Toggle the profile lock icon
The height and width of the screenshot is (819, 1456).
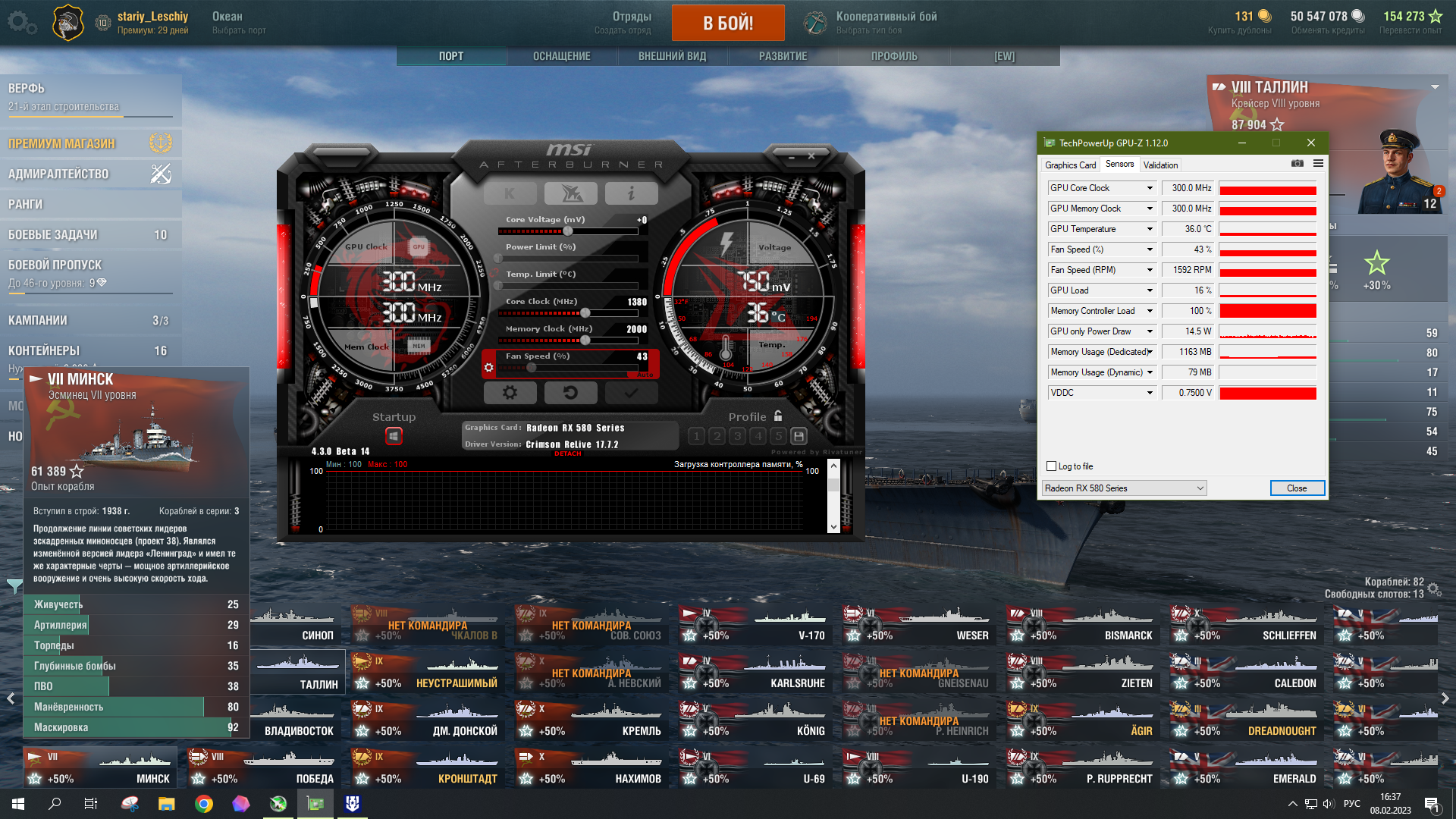click(778, 416)
